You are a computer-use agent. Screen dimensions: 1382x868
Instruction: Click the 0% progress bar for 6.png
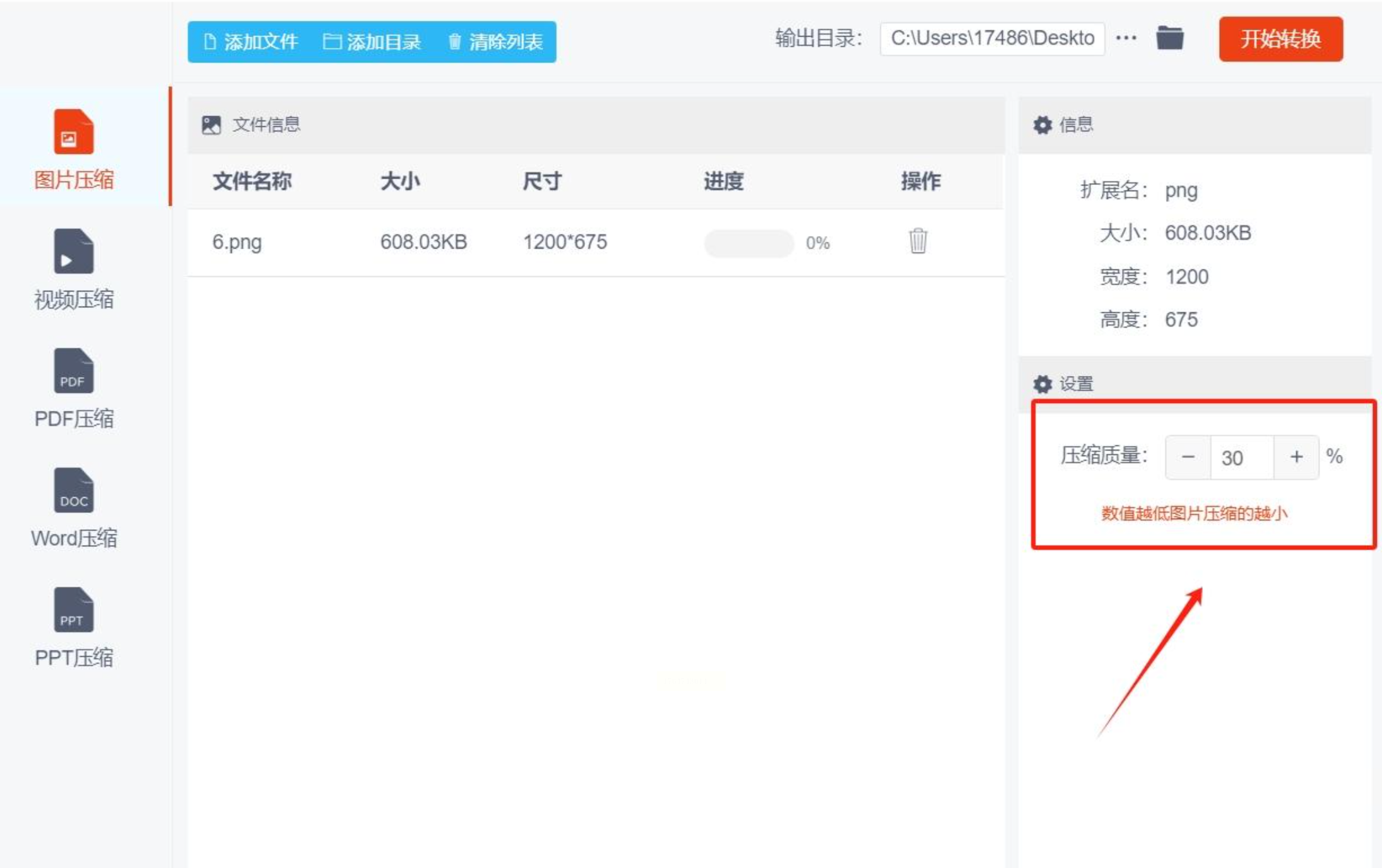(748, 243)
